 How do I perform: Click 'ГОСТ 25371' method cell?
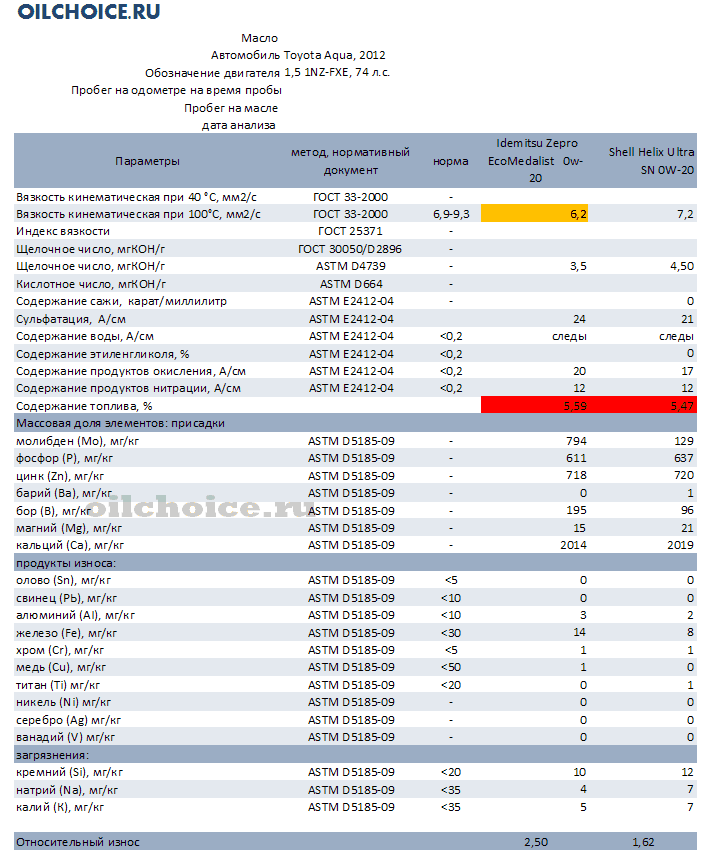click(x=350, y=231)
